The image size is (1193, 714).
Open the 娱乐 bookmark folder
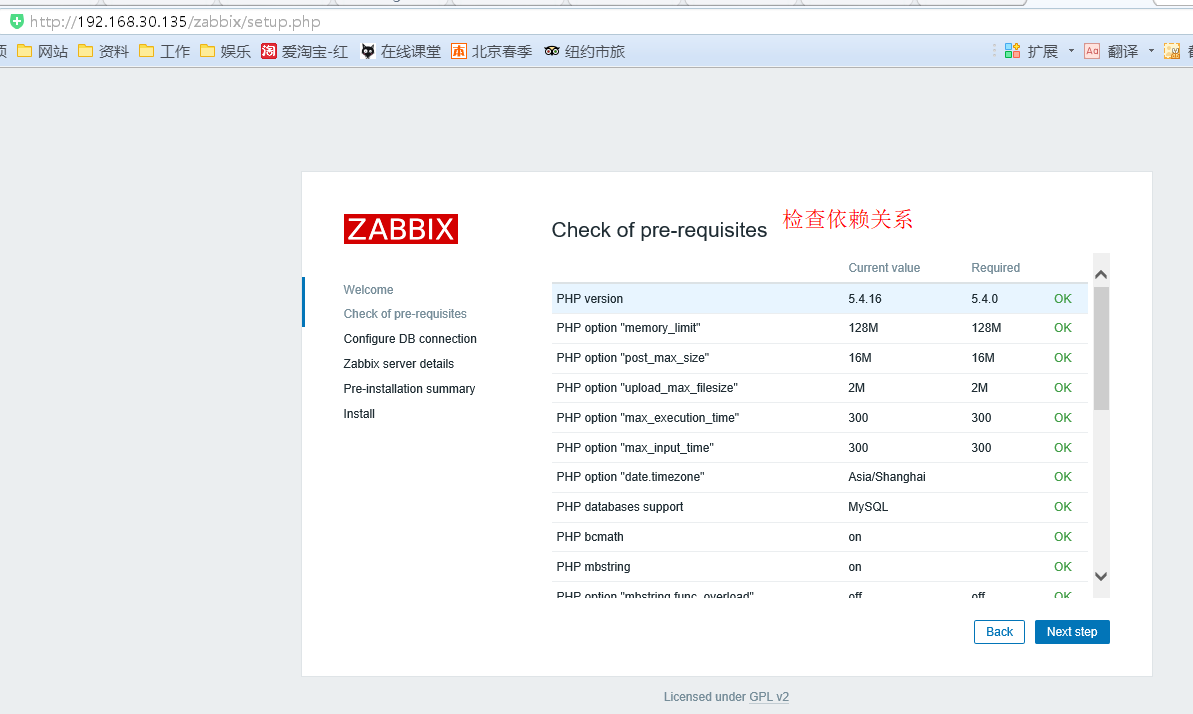[225, 51]
